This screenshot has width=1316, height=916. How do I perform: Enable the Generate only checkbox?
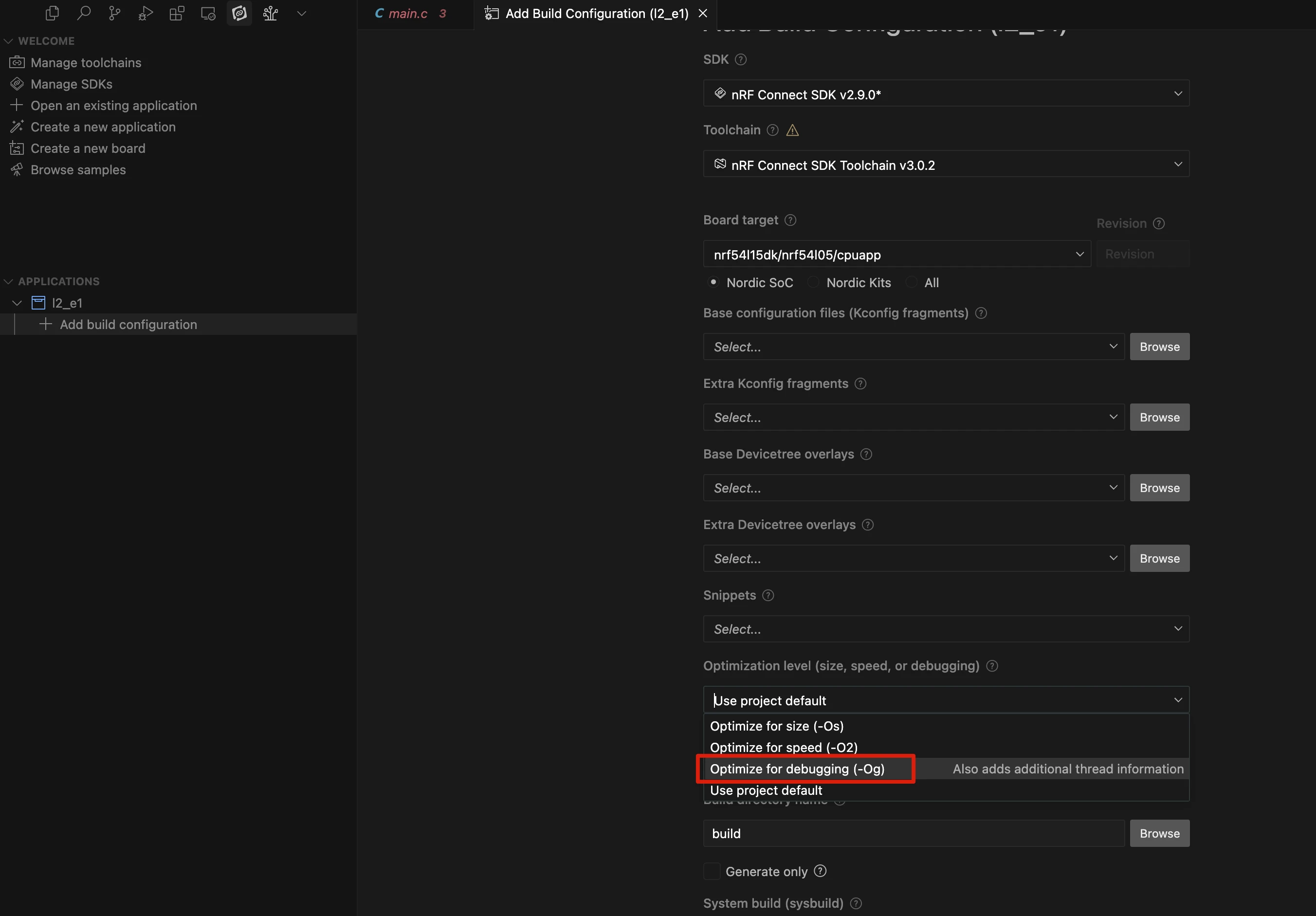pos(712,871)
